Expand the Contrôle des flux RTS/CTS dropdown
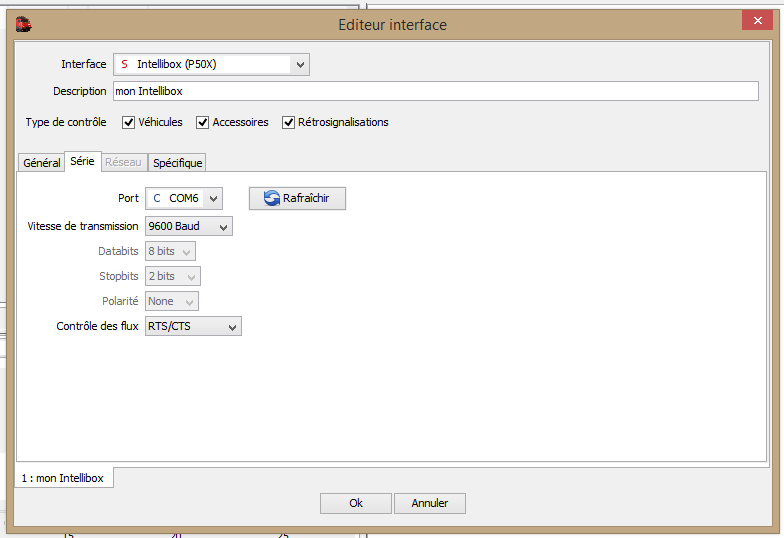 tap(194, 326)
